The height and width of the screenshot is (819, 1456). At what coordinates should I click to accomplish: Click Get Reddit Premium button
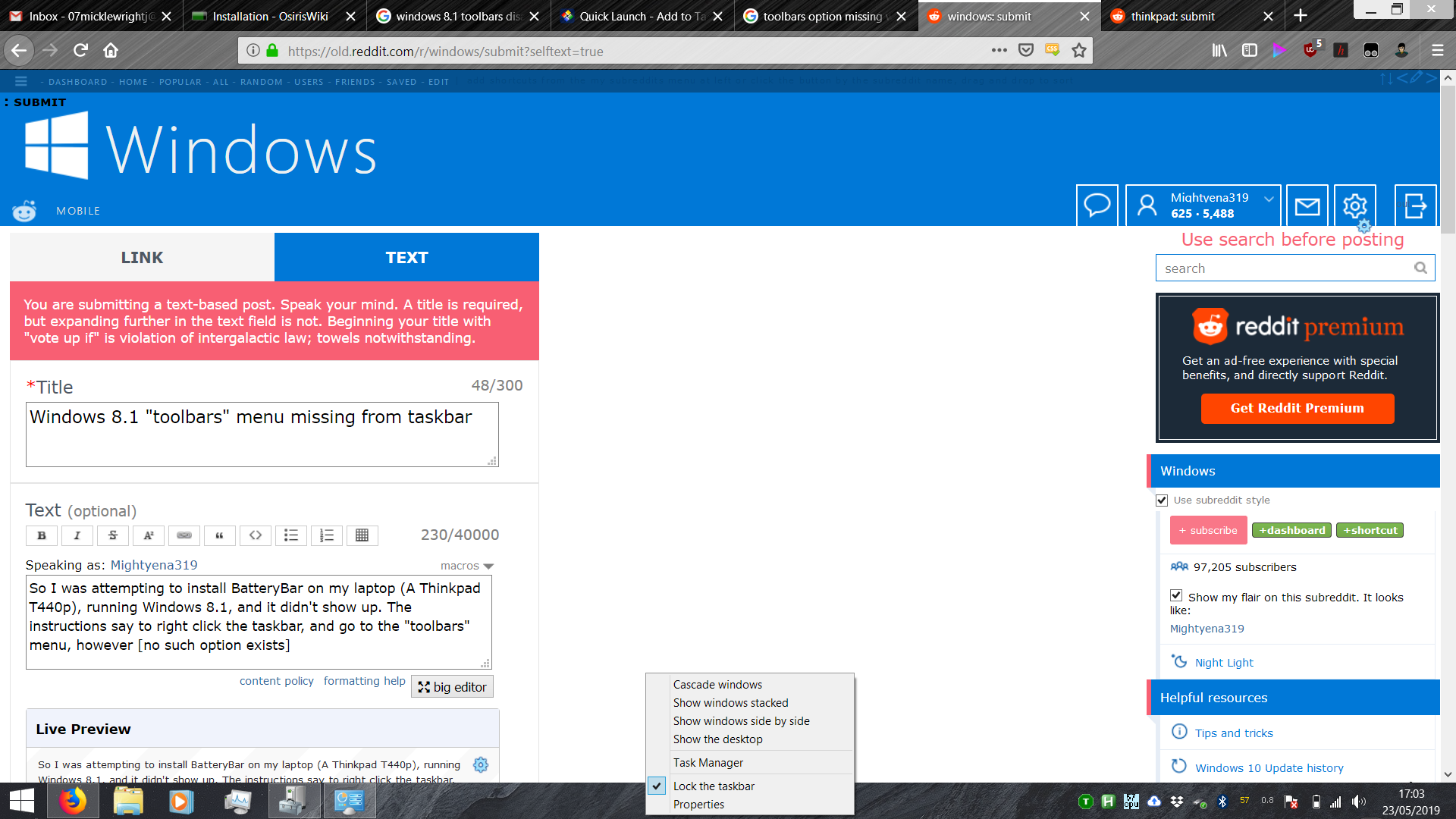[x=1297, y=408]
